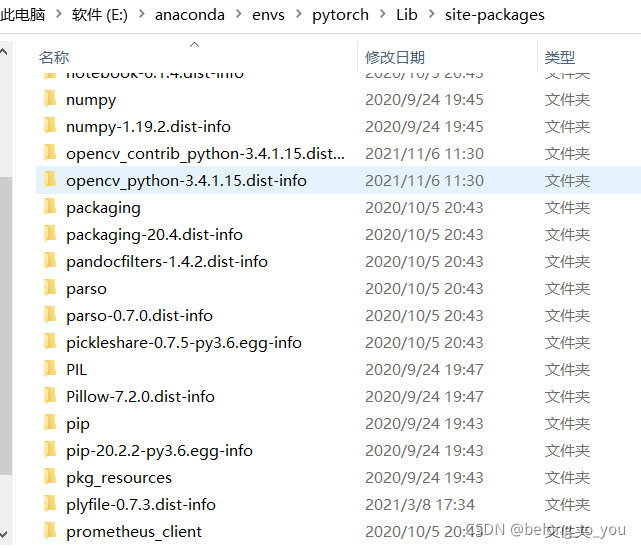This screenshot has height=548, width=641.
Task: Sort by the 类型 column header
Action: (560, 57)
